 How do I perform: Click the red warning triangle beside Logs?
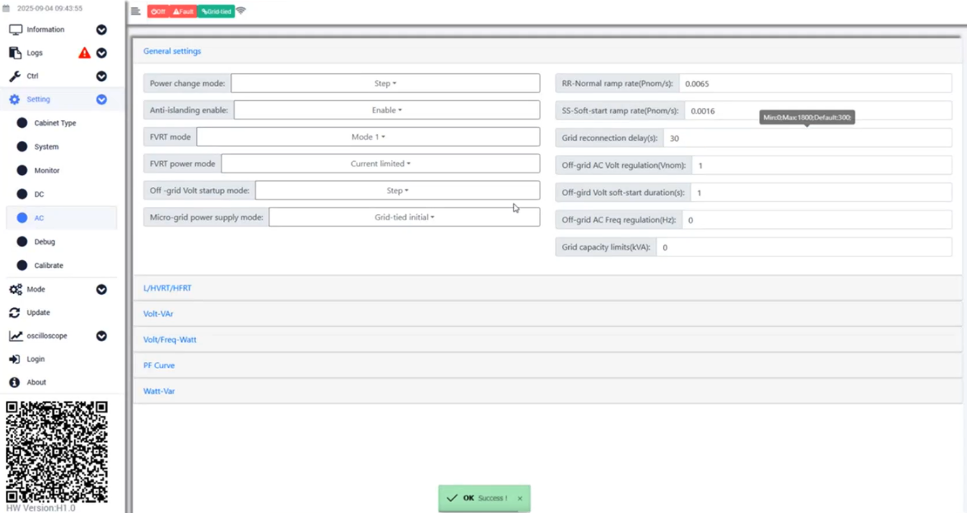point(84,53)
